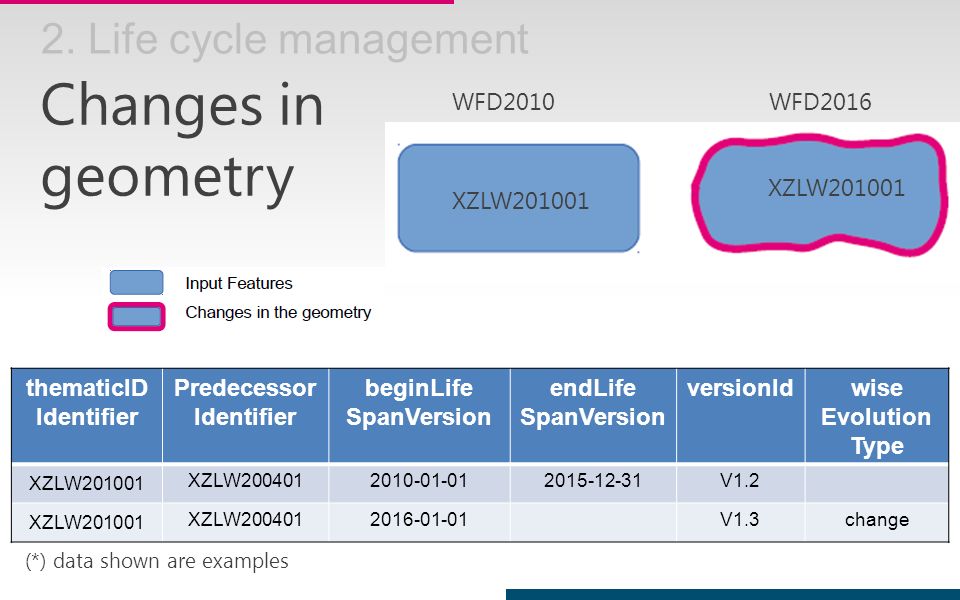Select the versionId column header

740,415
